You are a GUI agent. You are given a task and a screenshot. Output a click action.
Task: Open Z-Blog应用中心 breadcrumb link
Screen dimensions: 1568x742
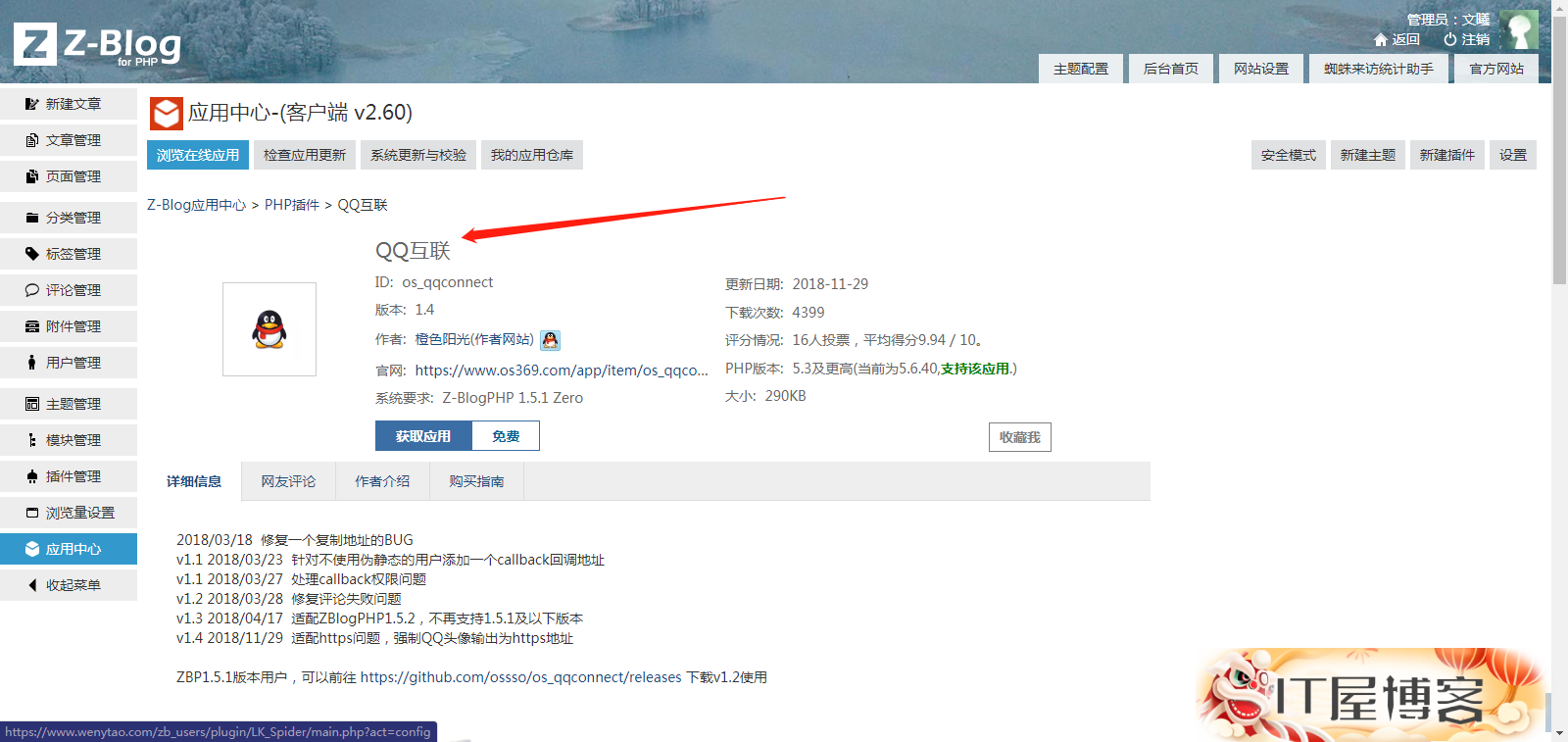[x=197, y=205]
